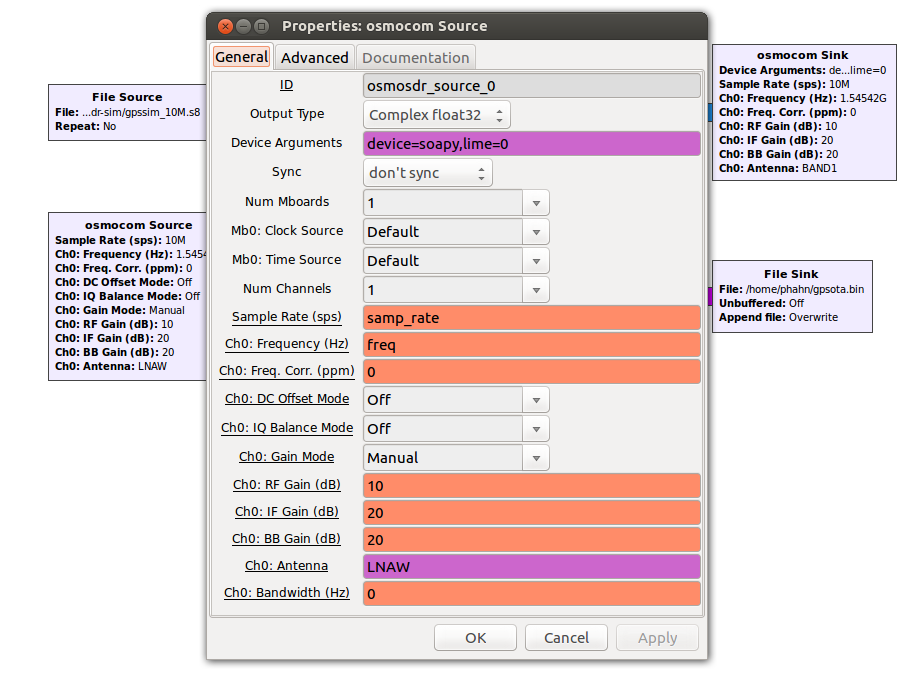The height and width of the screenshot is (689, 908).
Task: Select the File Source block
Action: pos(126,111)
